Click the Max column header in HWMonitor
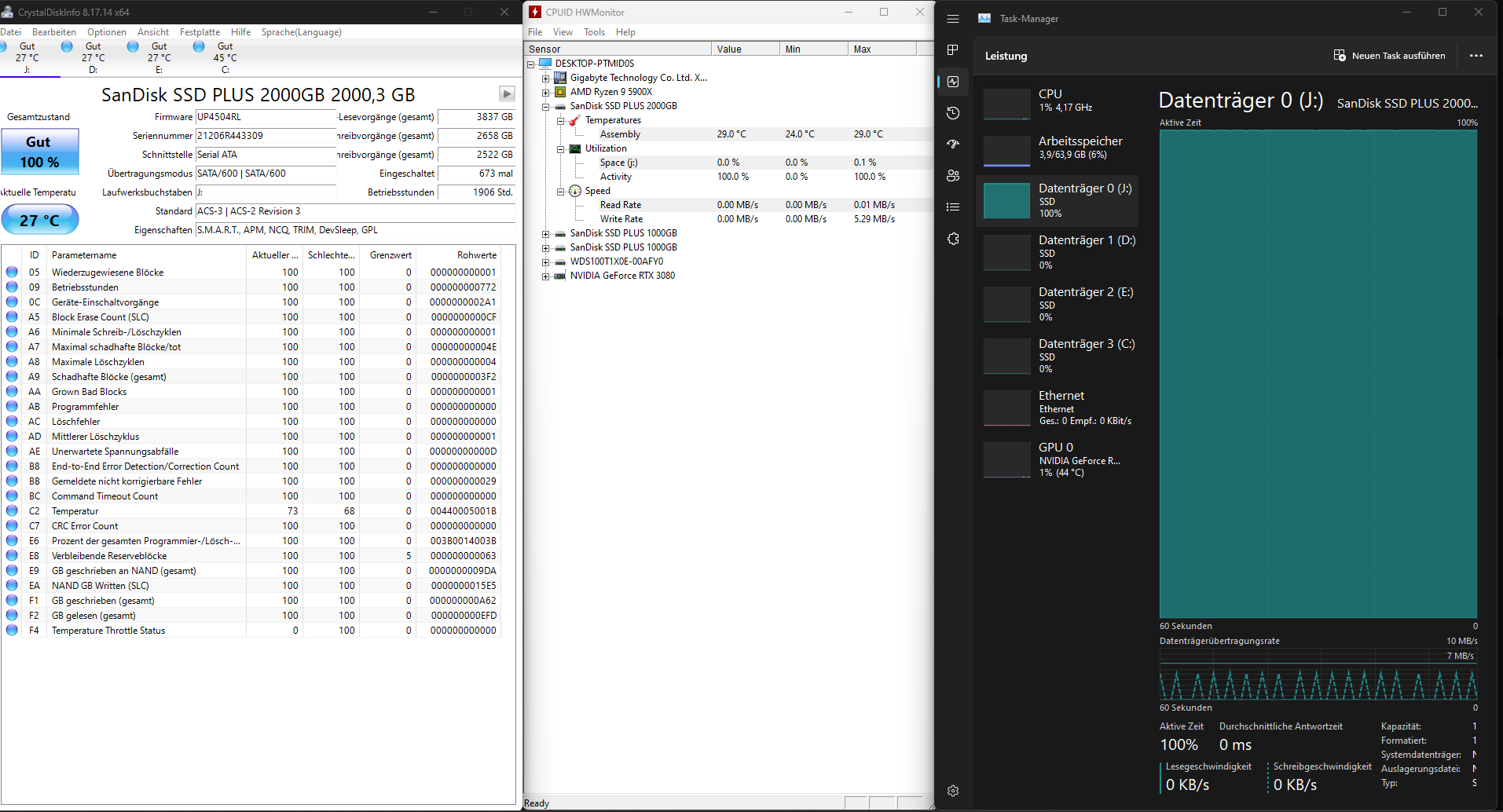Screen dimensions: 1503x812 pyautogui.click(x=882, y=49)
